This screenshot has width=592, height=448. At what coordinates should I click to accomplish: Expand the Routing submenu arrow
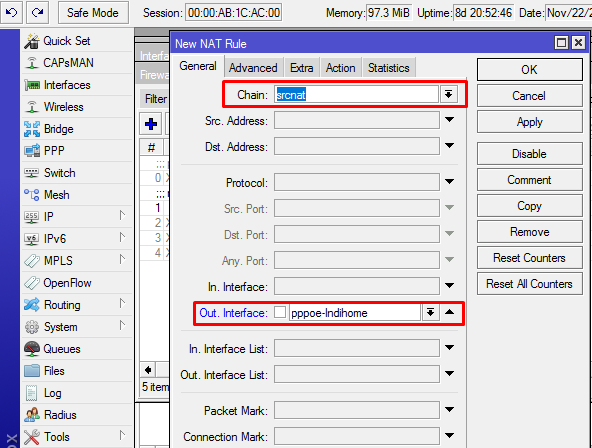(122, 304)
